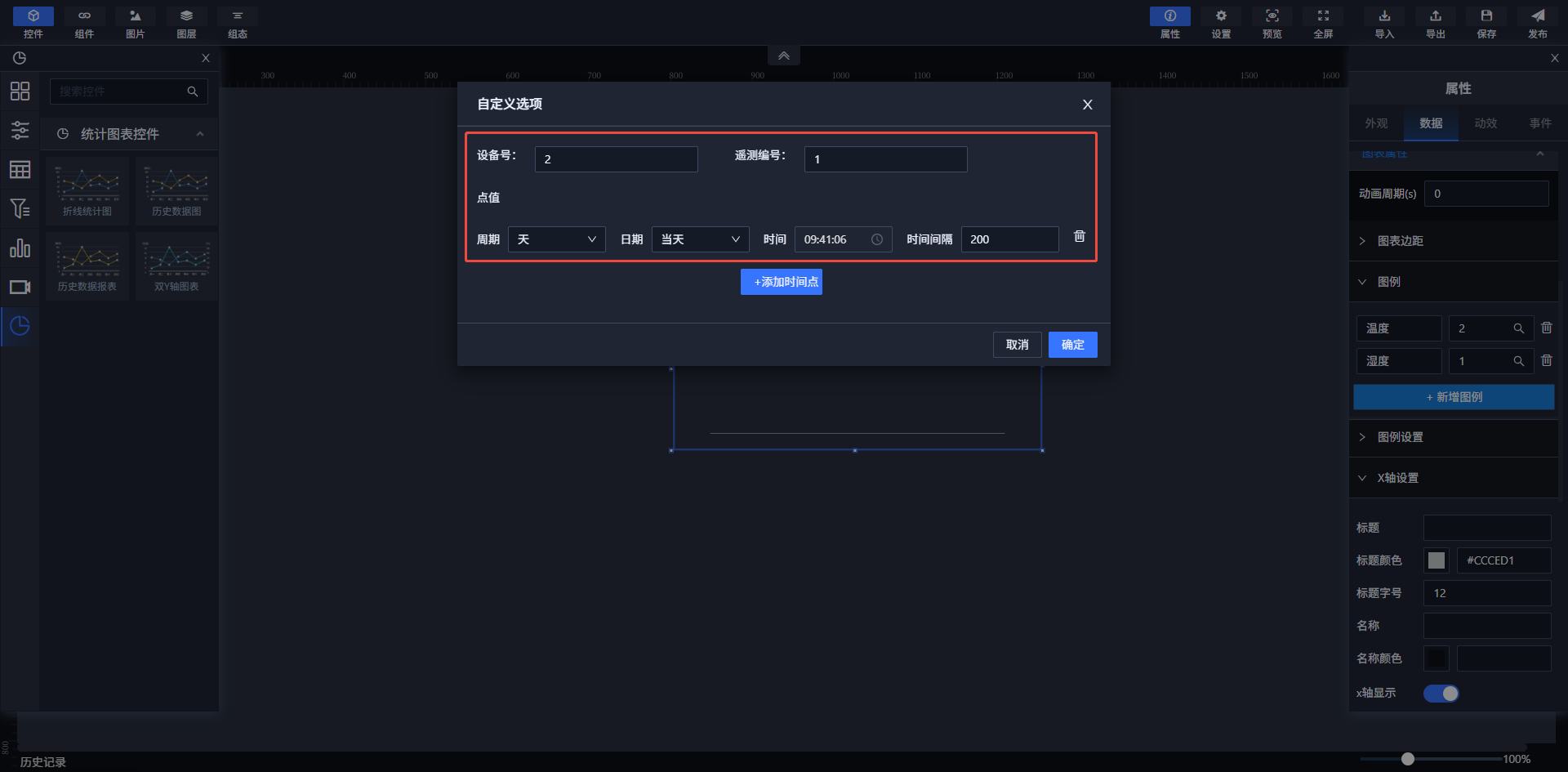Screen dimensions: 1568x772
Task: Select the 历史数据图 chart thumbnail
Action: click(176, 191)
